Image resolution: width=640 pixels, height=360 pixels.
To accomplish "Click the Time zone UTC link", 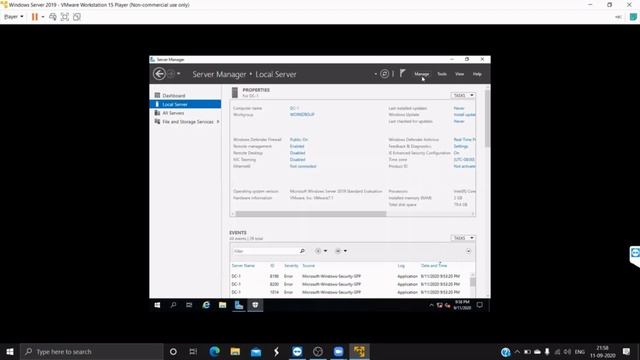I will tap(464, 160).
